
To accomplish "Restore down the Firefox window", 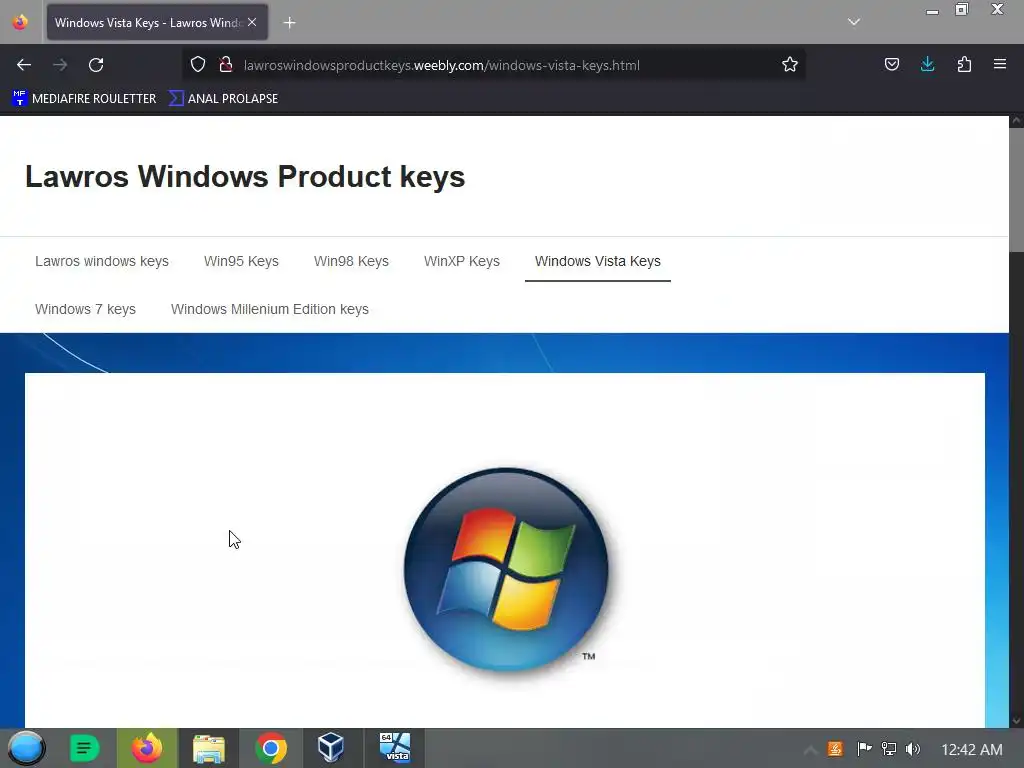I will click(962, 9).
